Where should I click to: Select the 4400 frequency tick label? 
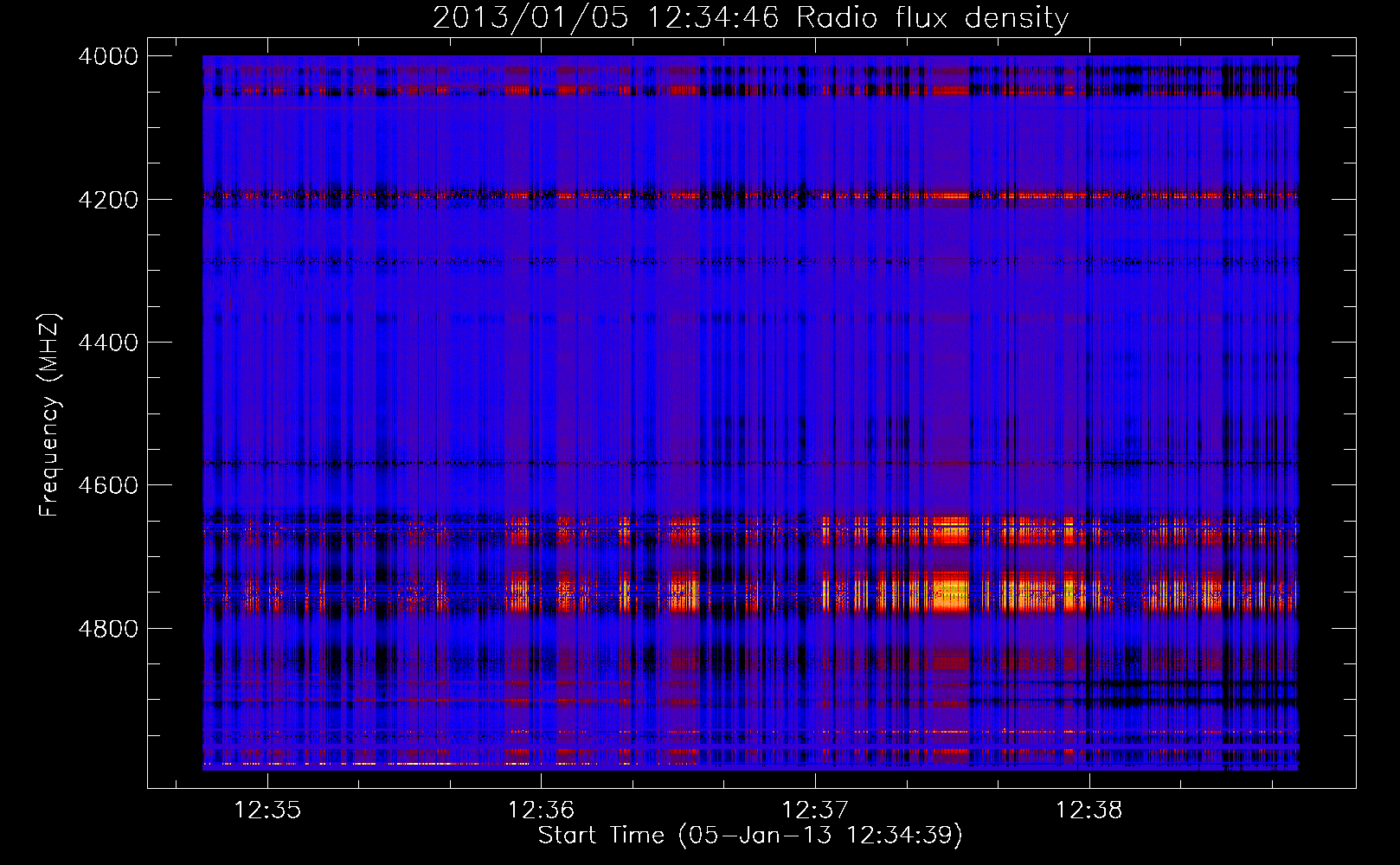(x=108, y=343)
